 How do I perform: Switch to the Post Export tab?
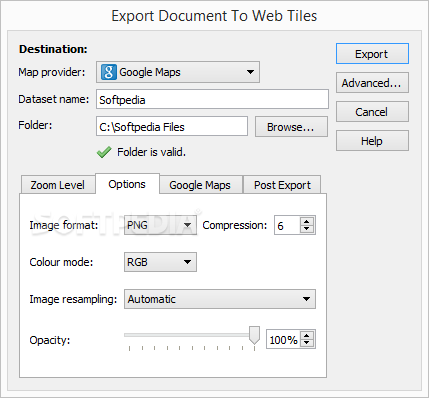282,185
